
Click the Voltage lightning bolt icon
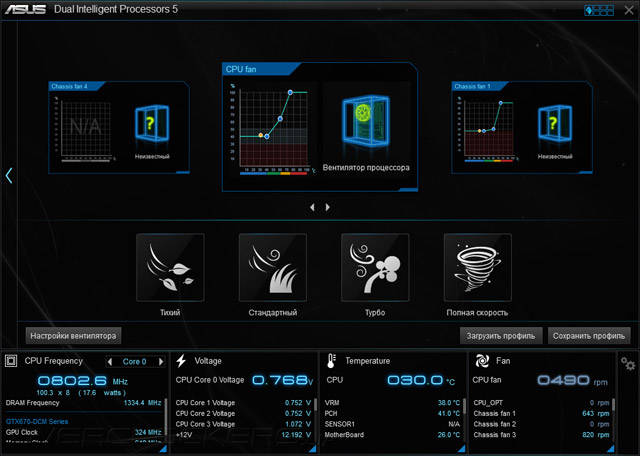[x=181, y=360]
